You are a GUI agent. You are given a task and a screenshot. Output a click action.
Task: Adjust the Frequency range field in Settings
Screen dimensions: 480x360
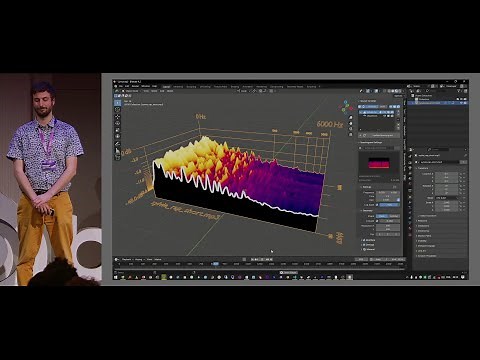pos(388,192)
